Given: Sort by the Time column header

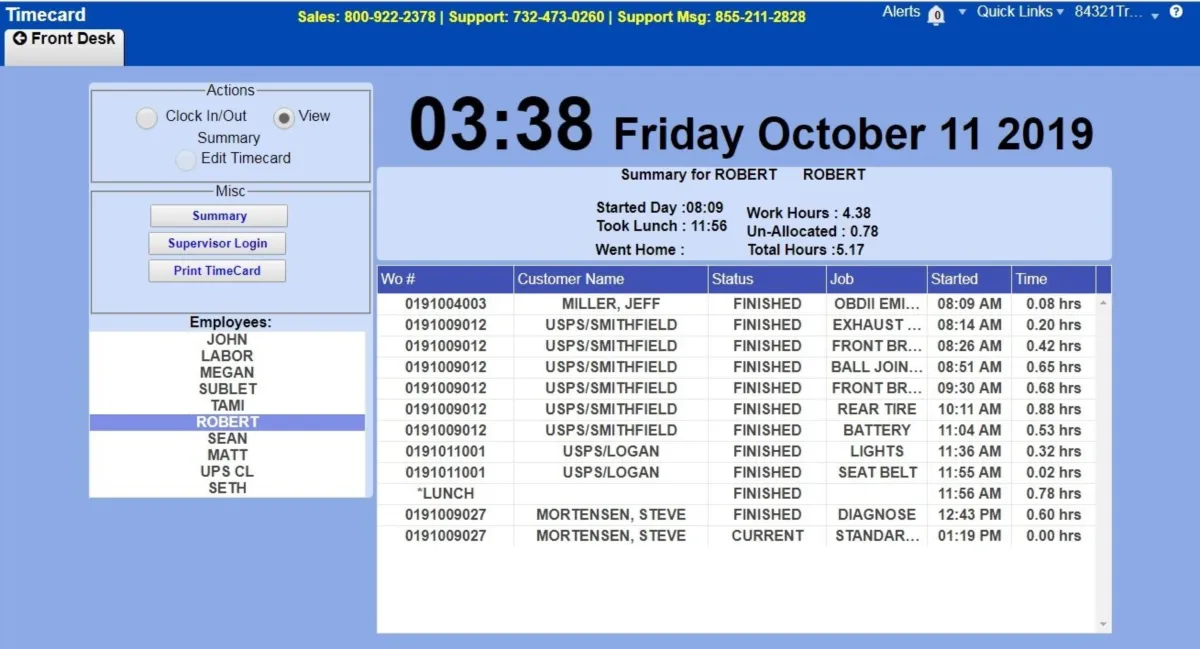Looking at the screenshot, I should [x=1054, y=279].
